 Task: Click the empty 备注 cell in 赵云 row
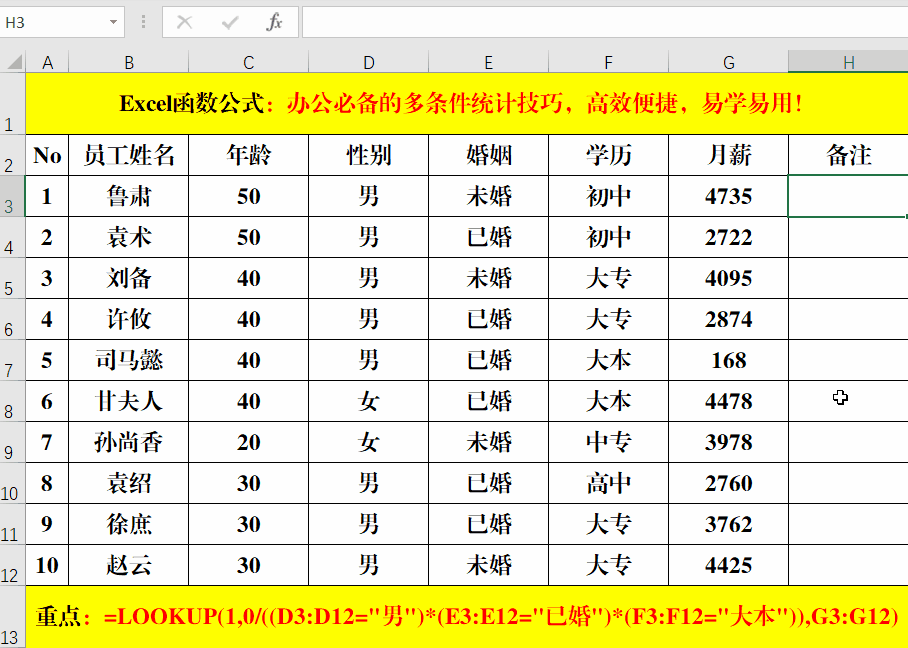pyautogui.click(x=848, y=565)
